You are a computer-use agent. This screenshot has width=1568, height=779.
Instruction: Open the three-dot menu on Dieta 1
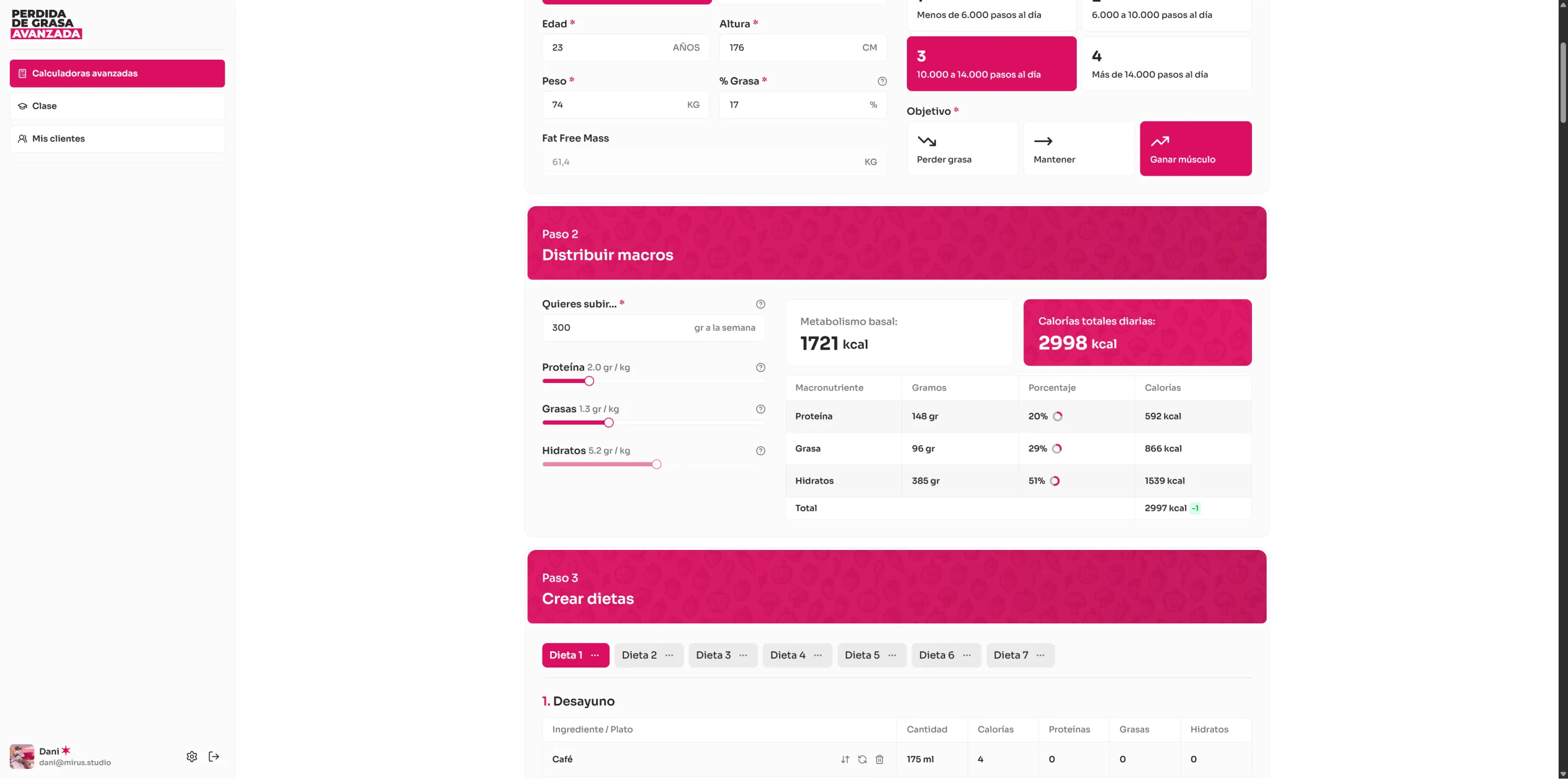[x=595, y=656]
